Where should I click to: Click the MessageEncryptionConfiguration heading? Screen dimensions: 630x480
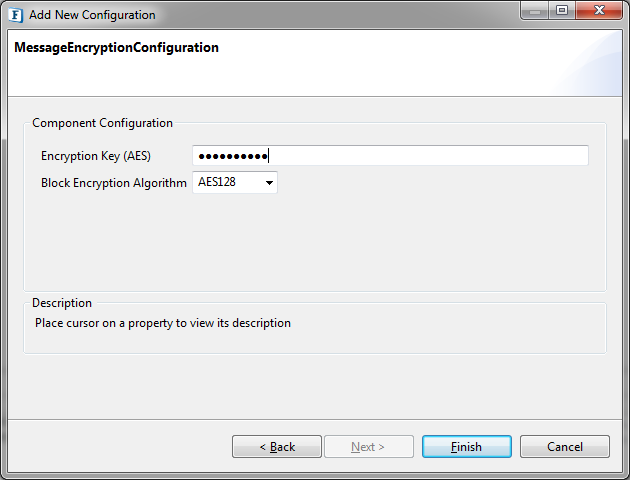pyautogui.click(x=116, y=48)
